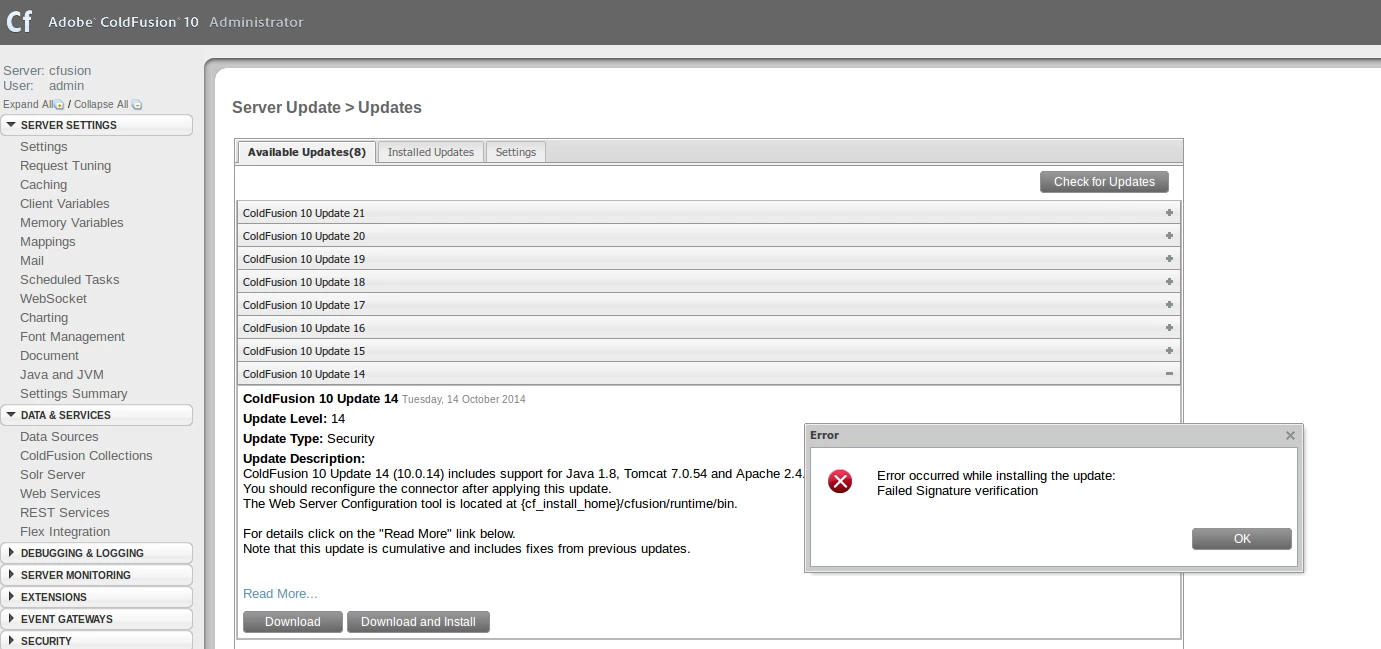Click the Expand All icon in the sidebar
This screenshot has height=649, width=1381.
(59, 105)
